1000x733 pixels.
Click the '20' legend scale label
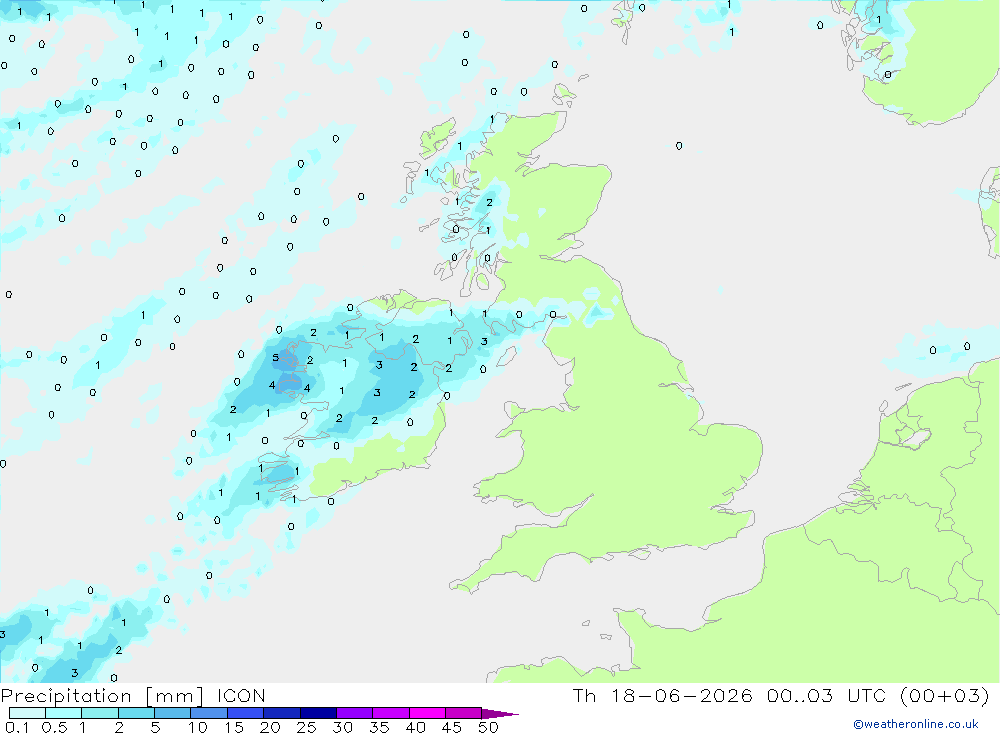coord(270,727)
